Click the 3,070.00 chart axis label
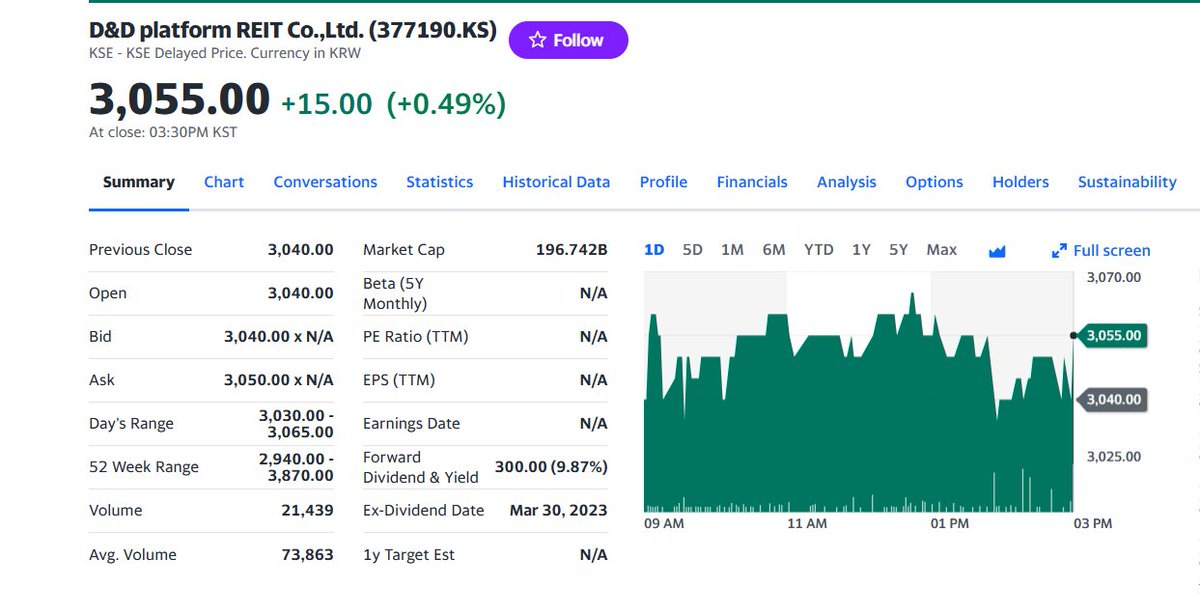 pyautogui.click(x=1114, y=277)
